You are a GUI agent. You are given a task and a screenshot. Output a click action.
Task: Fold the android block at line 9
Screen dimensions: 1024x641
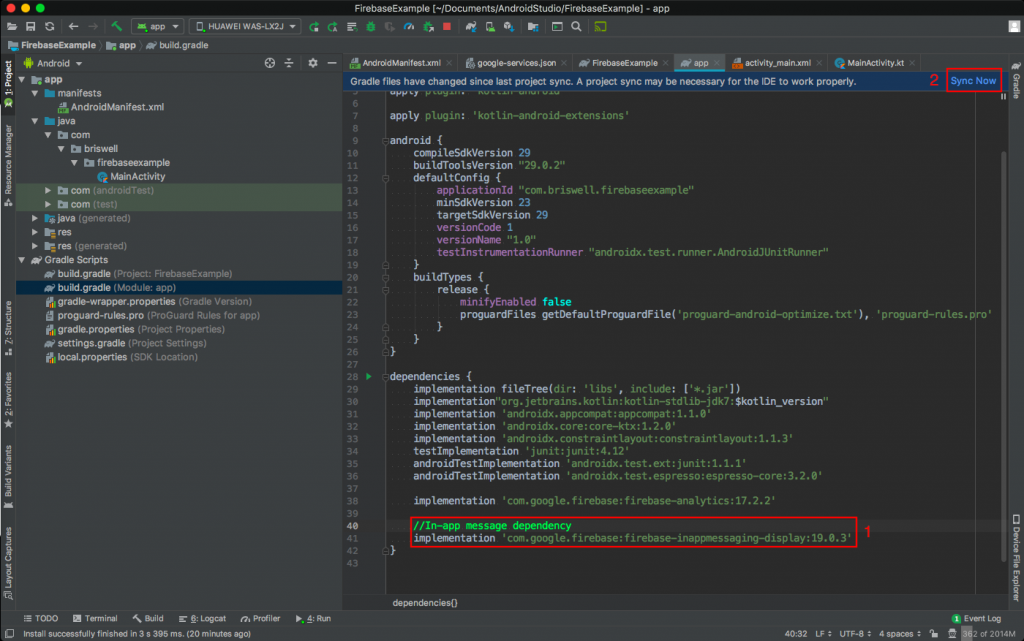pos(385,141)
